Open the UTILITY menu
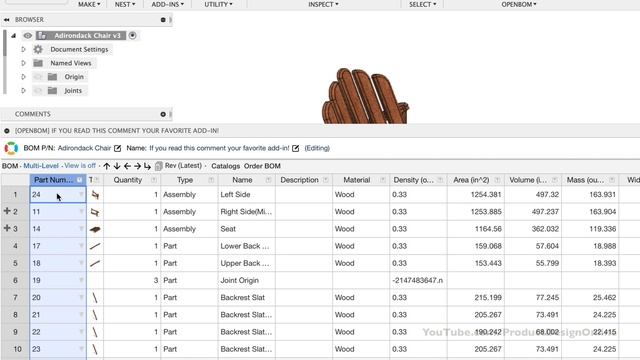 point(218,4)
